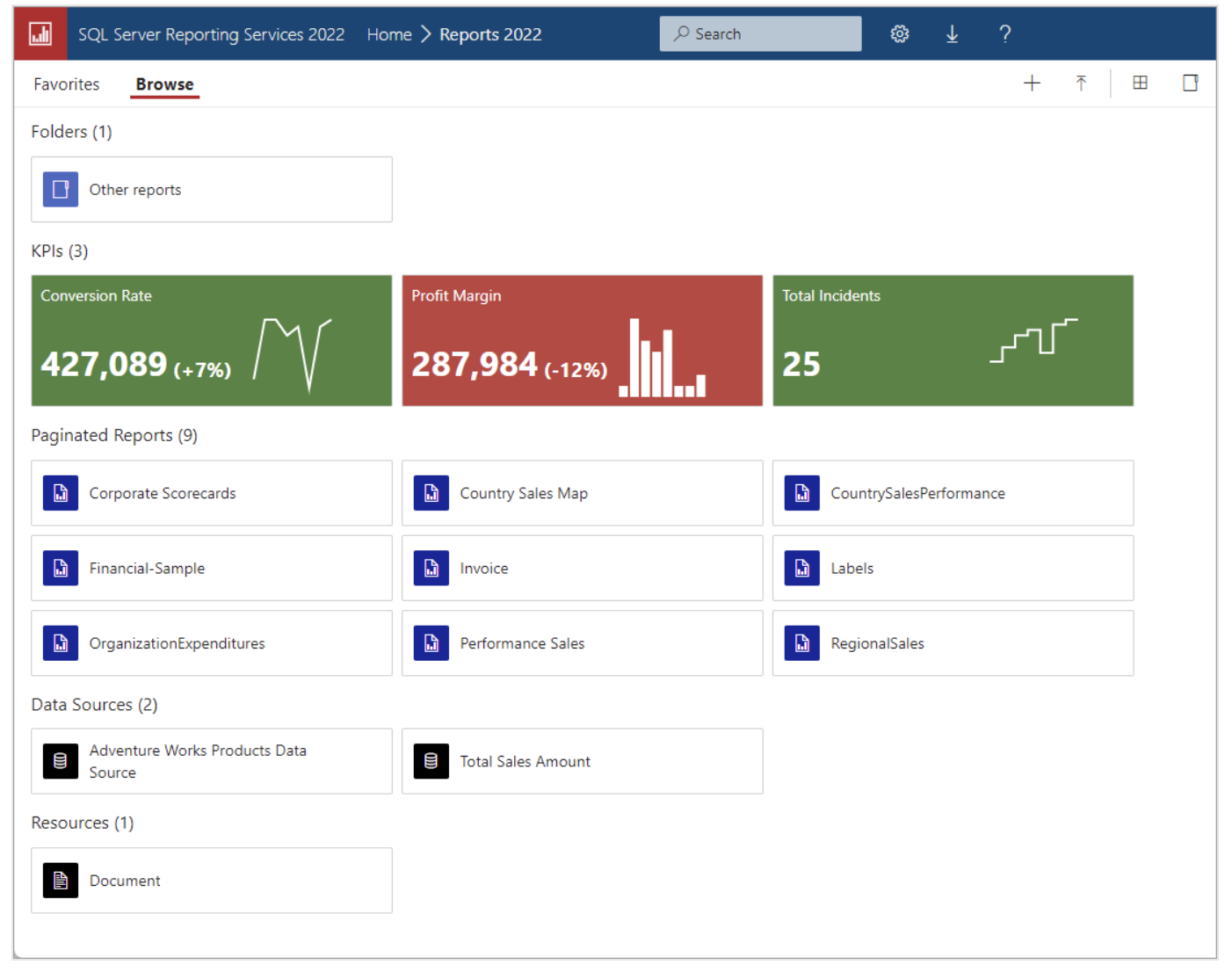Click the manage folder icon in toolbar
The image size is (1232, 972).
click(x=1190, y=83)
